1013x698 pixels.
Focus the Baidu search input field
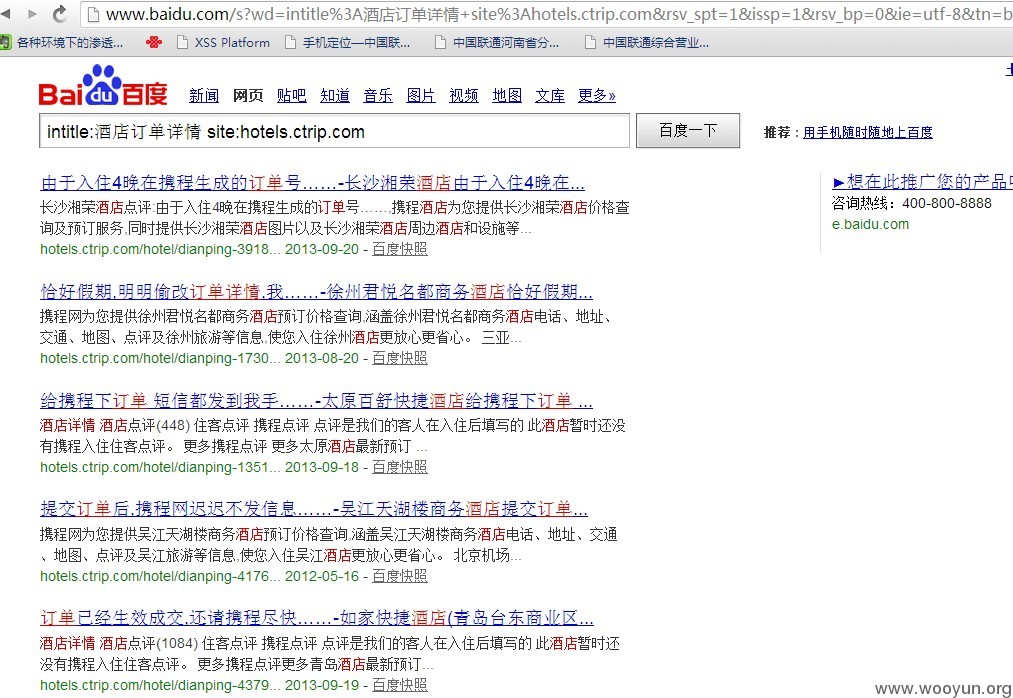point(335,131)
